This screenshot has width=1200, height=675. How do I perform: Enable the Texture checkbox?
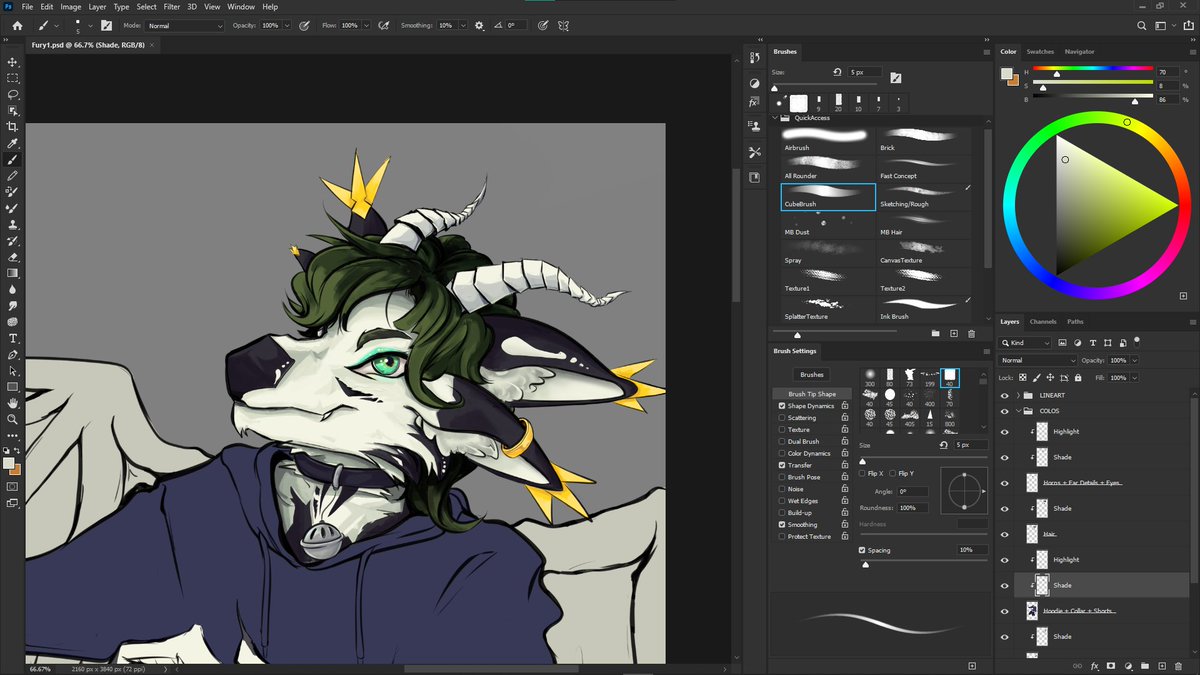pos(782,430)
